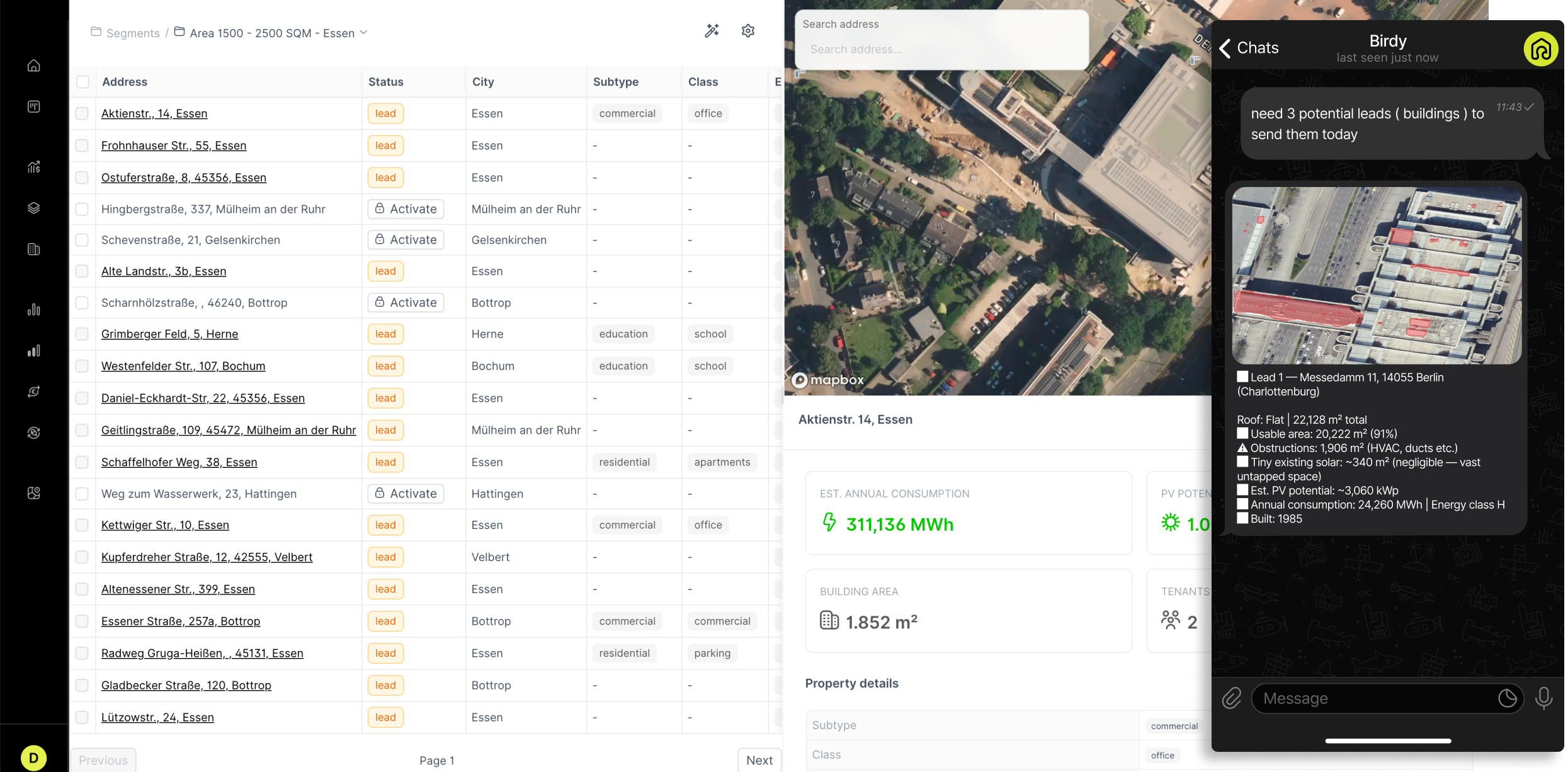This screenshot has width=1568, height=772.
Task: Open settings gear above the table
Action: coord(747,31)
